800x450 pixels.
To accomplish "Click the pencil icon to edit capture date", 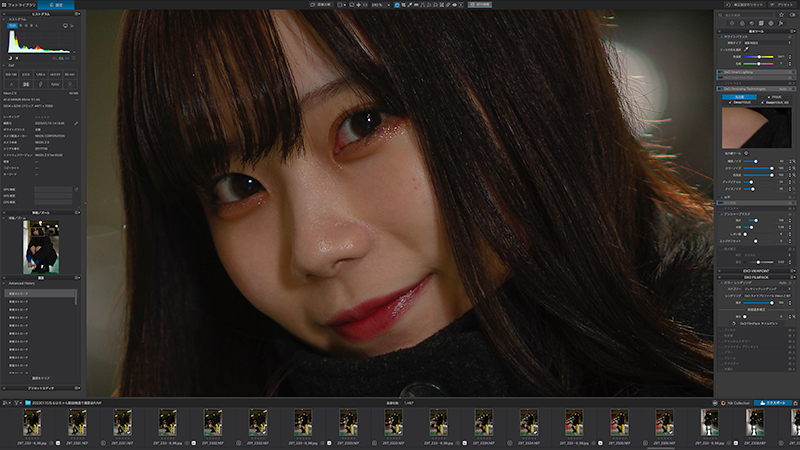I will tap(76, 123).
